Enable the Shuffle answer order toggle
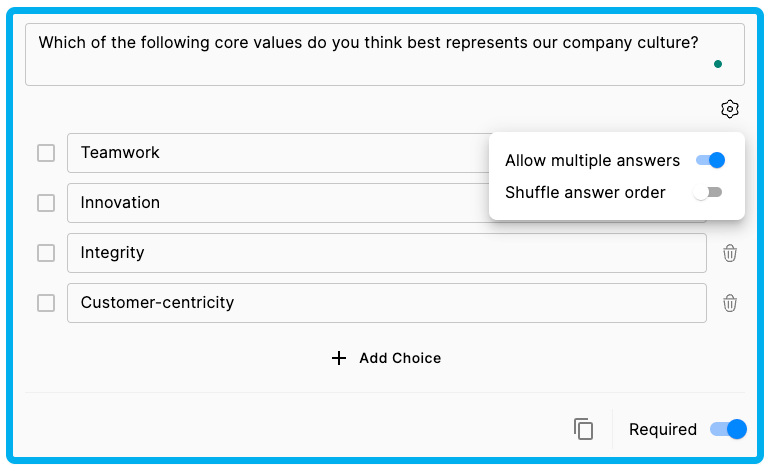 707,192
